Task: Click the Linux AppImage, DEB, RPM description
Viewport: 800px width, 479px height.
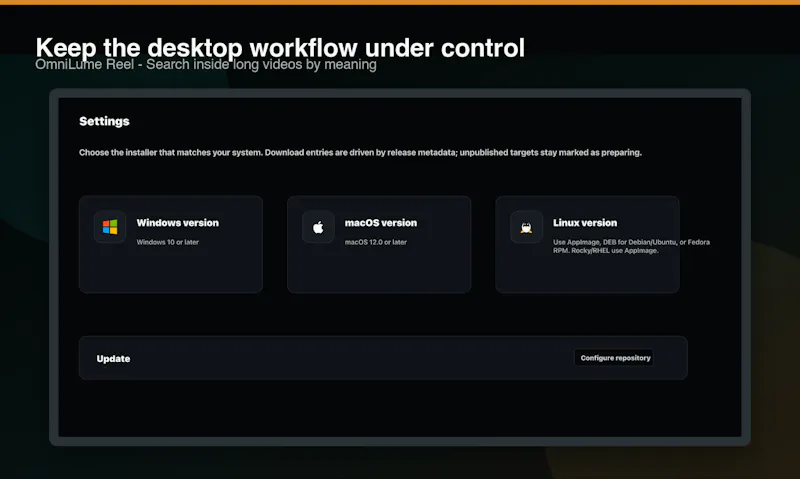Action: (x=631, y=246)
